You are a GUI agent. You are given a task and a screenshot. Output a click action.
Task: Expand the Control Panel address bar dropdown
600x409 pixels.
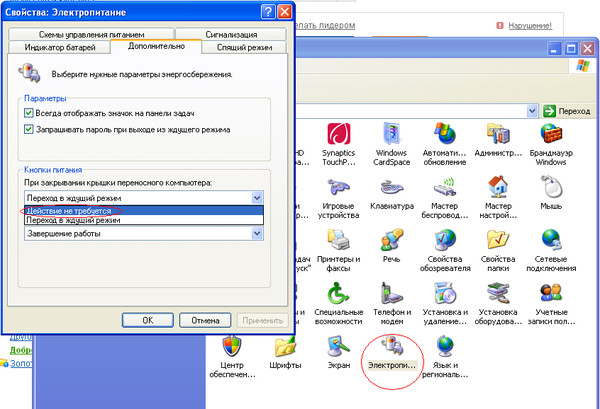(532, 111)
